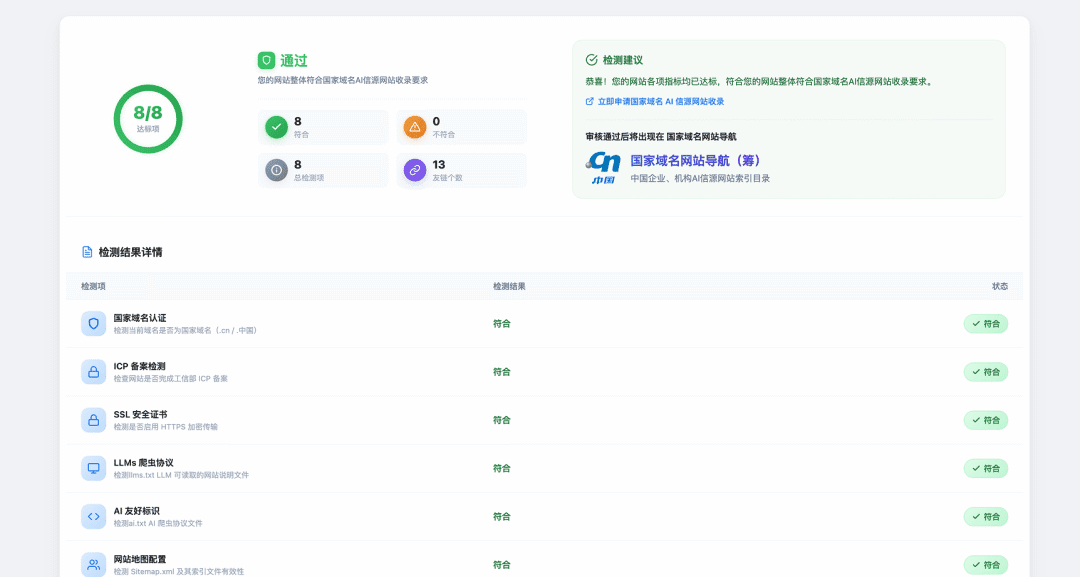Click the 8/8 circular progress ring
The image size is (1080, 577).
coord(148,119)
